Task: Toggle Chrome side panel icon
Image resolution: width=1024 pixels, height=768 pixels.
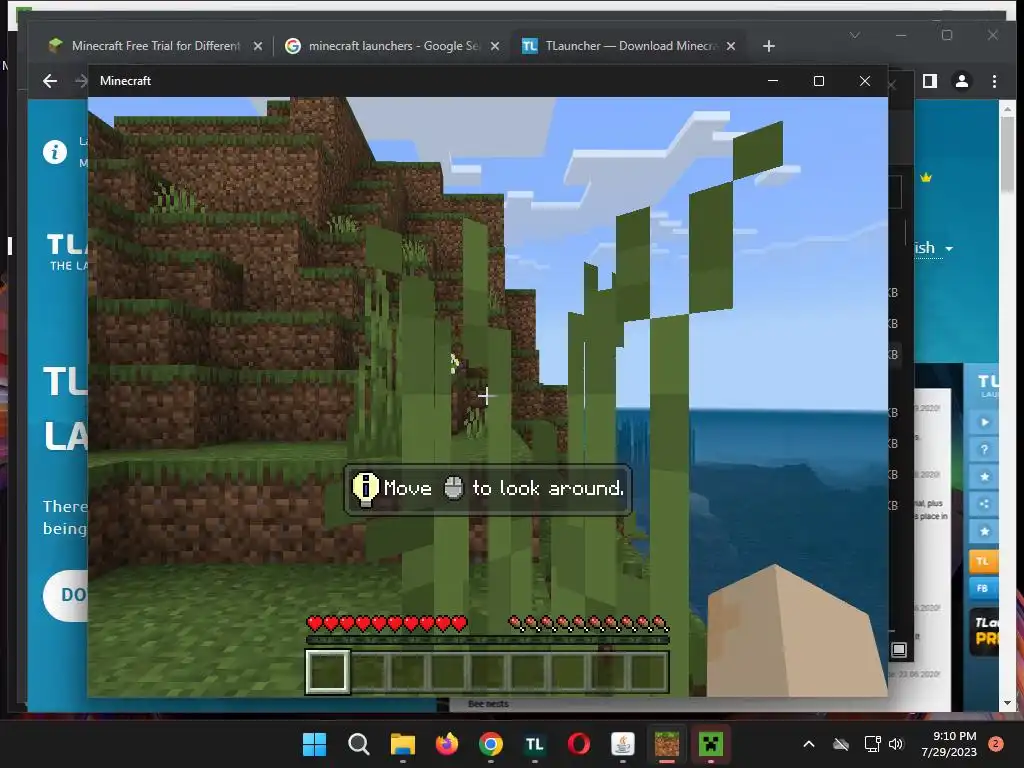Action: pos(930,81)
